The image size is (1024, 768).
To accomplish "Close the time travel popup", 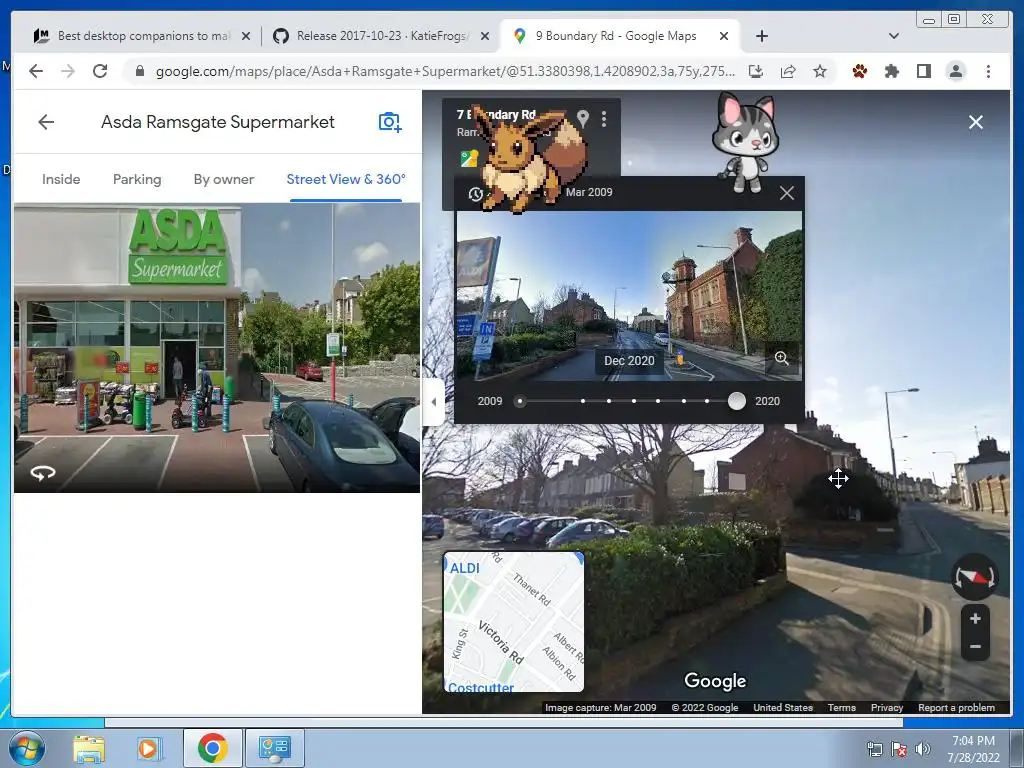I will point(787,193).
